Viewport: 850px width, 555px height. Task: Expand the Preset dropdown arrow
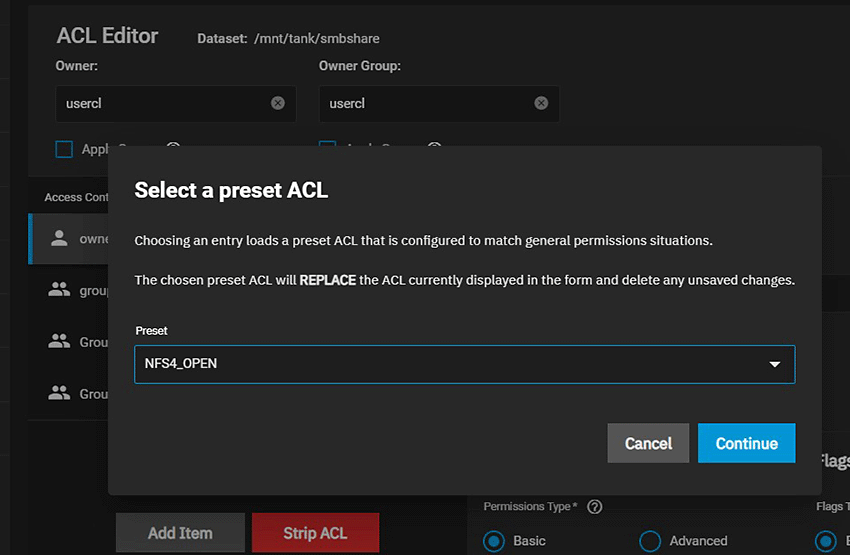pos(774,364)
